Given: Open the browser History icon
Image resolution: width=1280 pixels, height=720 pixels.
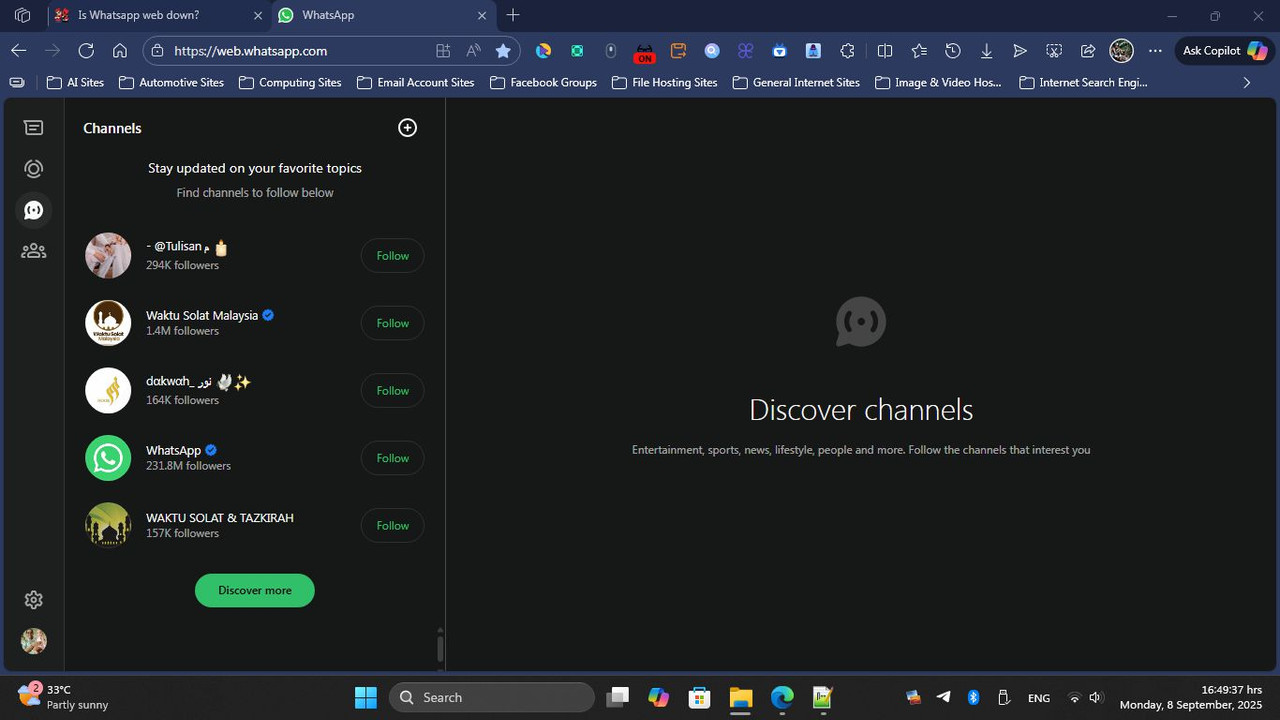Looking at the screenshot, I should (x=953, y=50).
